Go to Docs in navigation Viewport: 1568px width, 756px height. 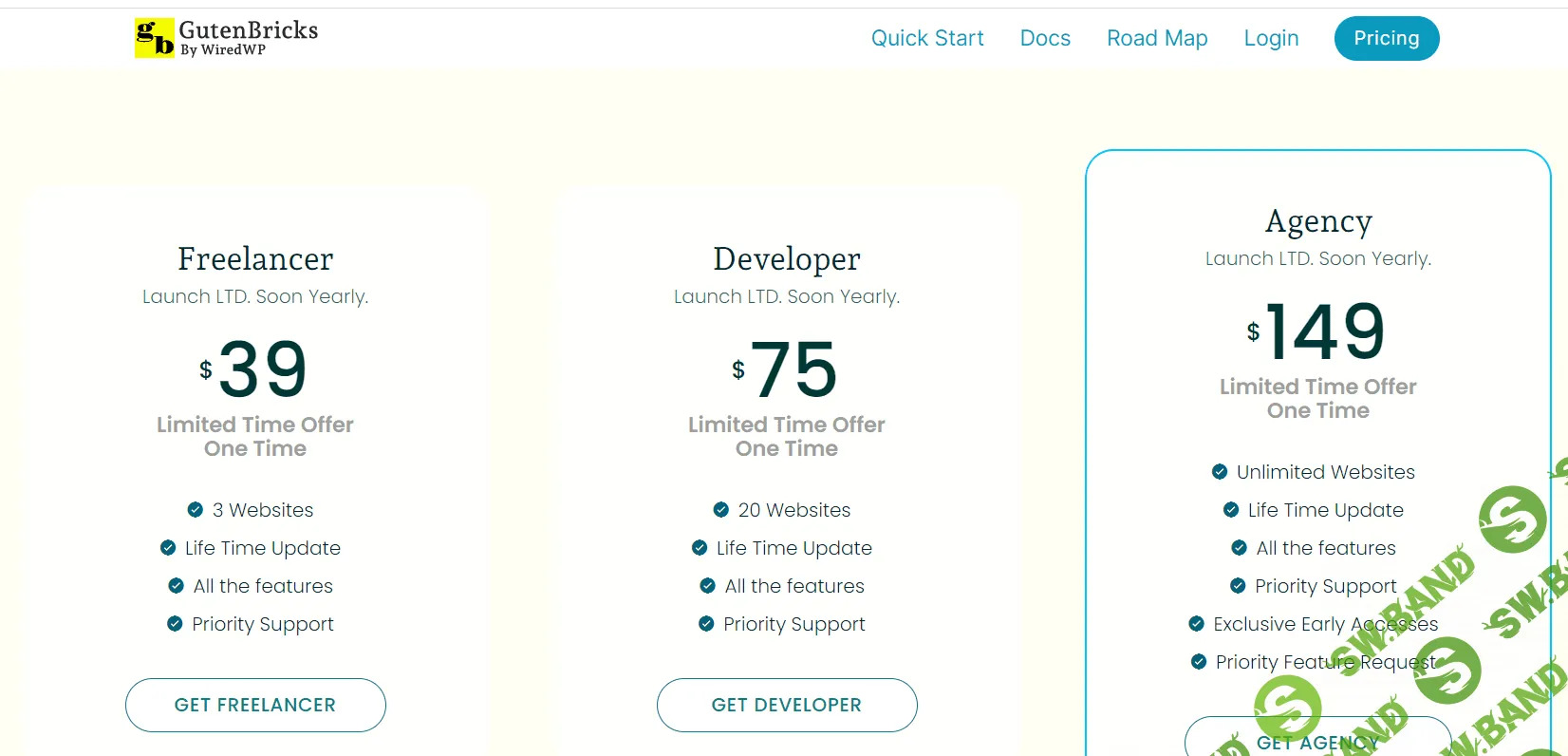tap(1045, 38)
